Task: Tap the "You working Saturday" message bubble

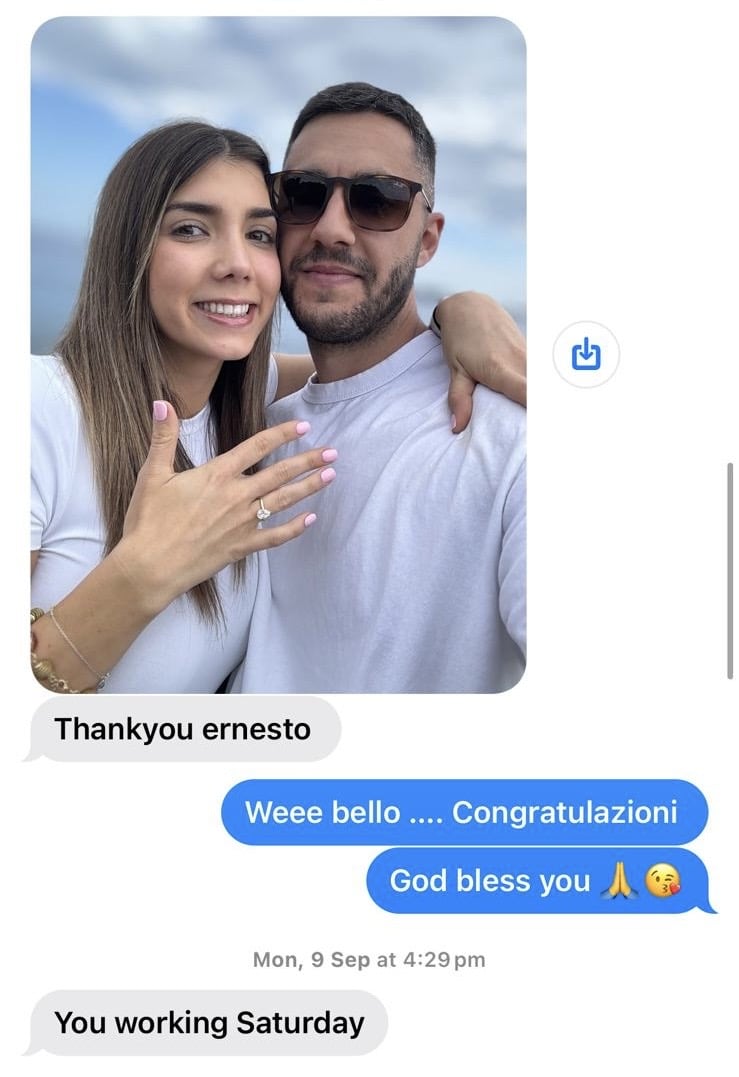Action: 207,1023
